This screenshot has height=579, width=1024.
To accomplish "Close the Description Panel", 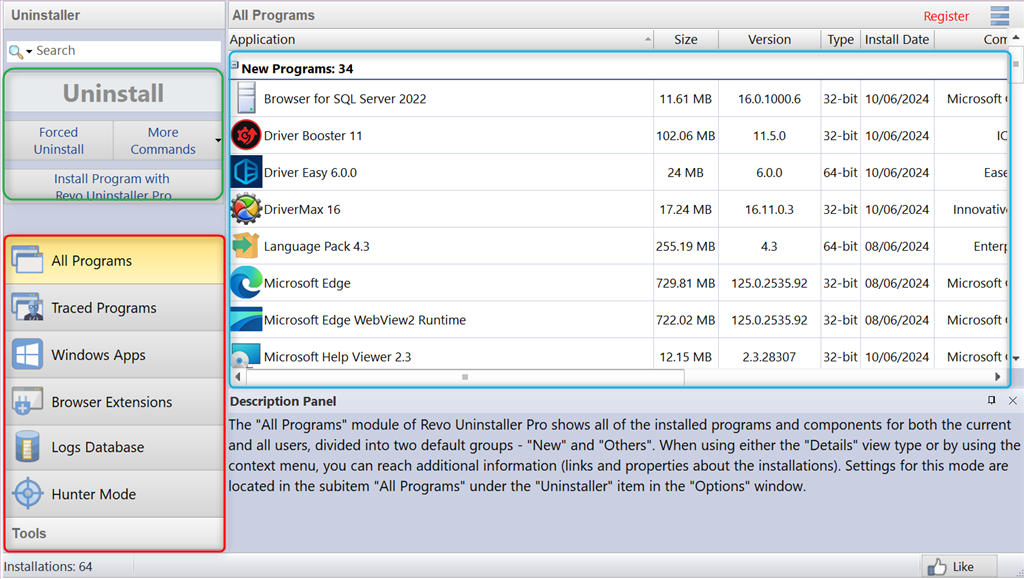I will (1012, 400).
